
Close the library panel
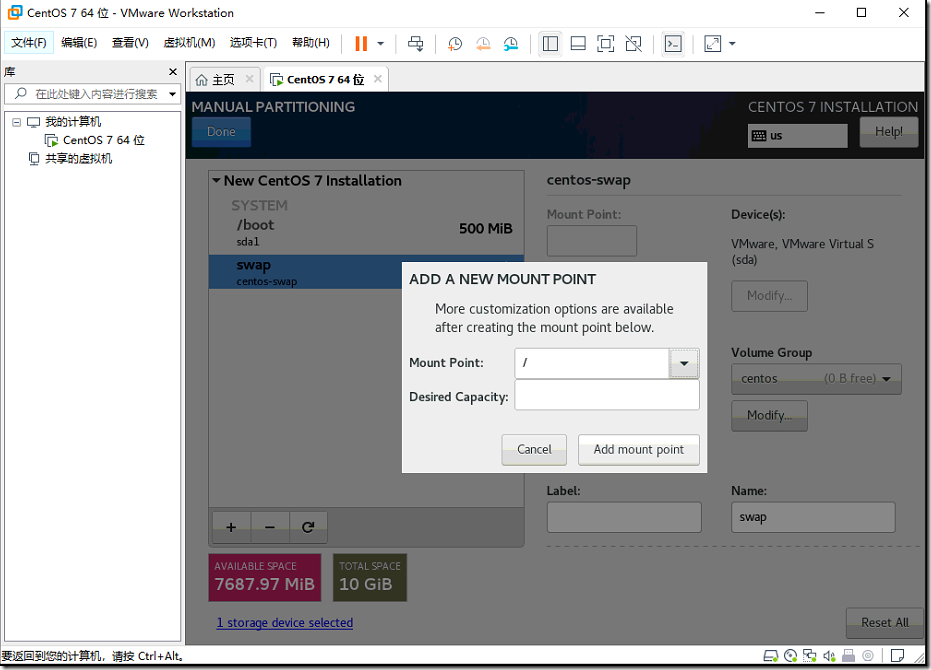tap(173, 72)
